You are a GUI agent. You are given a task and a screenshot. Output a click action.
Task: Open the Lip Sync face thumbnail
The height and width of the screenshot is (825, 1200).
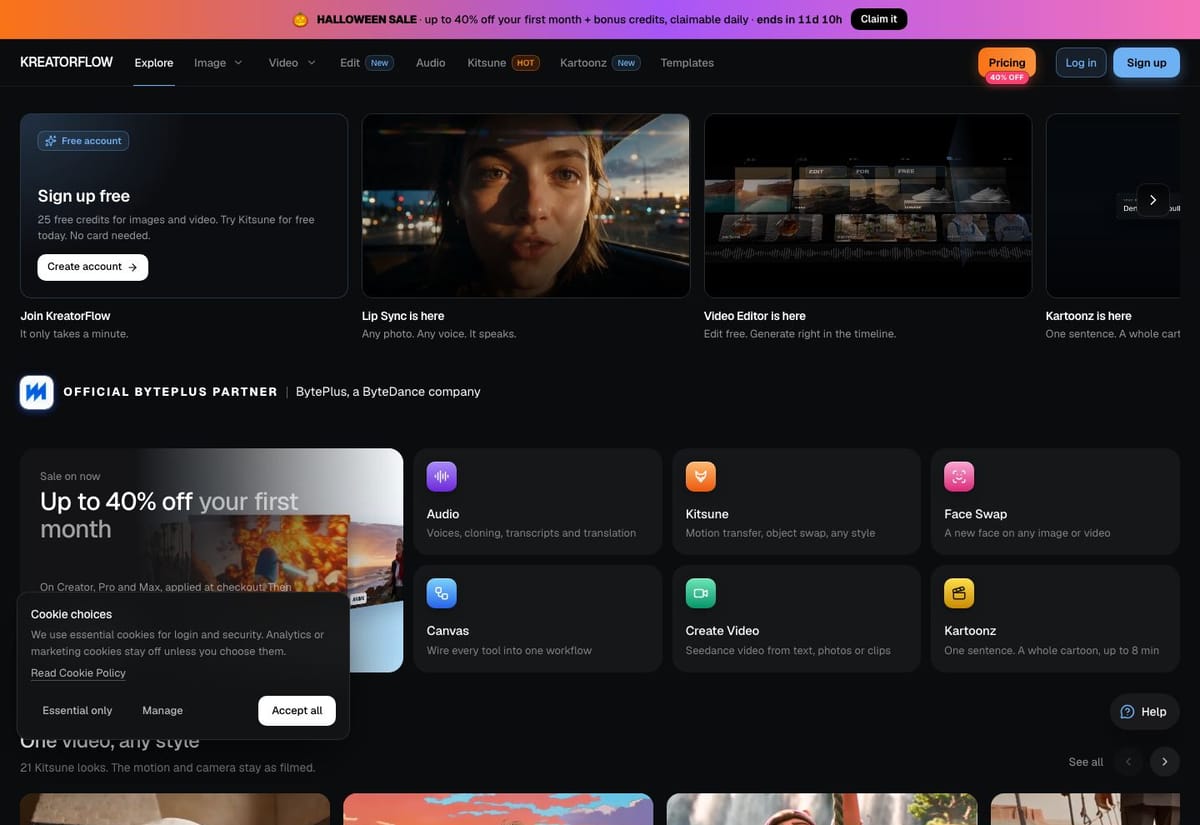pyautogui.click(x=526, y=205)
